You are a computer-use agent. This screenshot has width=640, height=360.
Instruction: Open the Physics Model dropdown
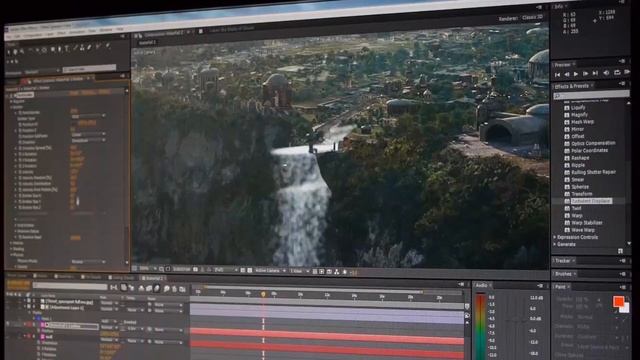click(89, 261)
